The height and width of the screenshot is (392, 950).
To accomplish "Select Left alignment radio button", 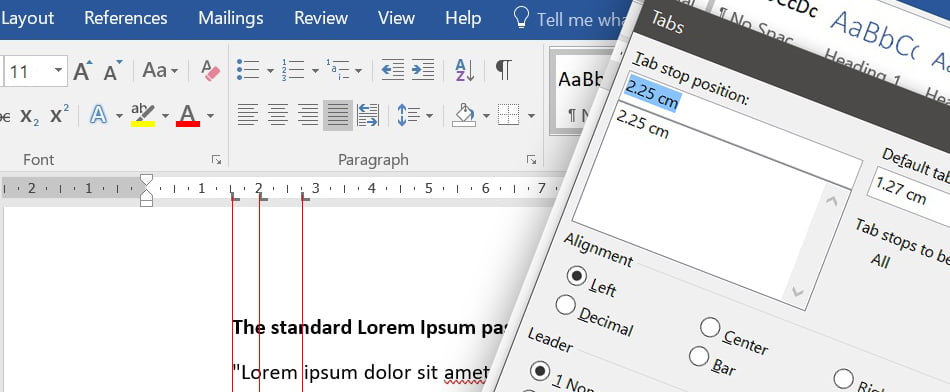I will [577, 276].
